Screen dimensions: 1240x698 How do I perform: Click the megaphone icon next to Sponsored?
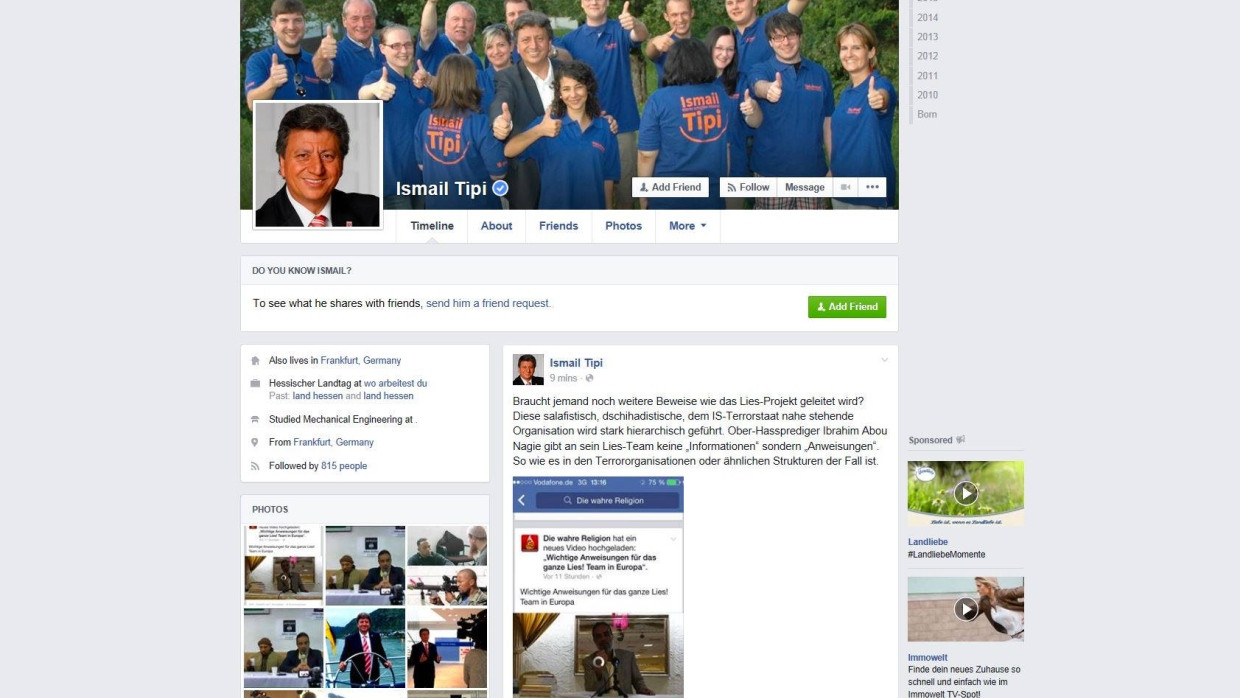961,440
